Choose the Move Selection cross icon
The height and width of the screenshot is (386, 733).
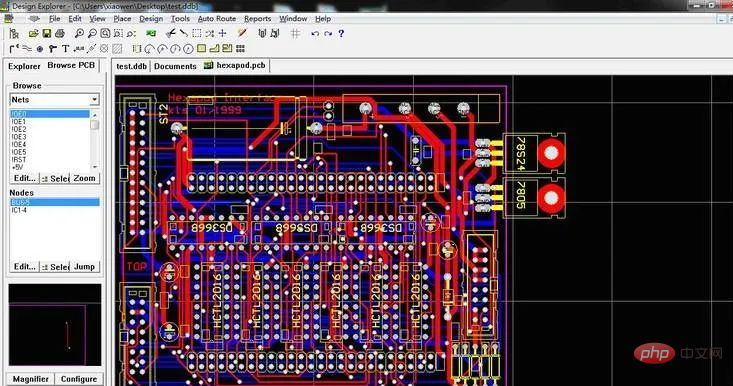tap(223, 33)
